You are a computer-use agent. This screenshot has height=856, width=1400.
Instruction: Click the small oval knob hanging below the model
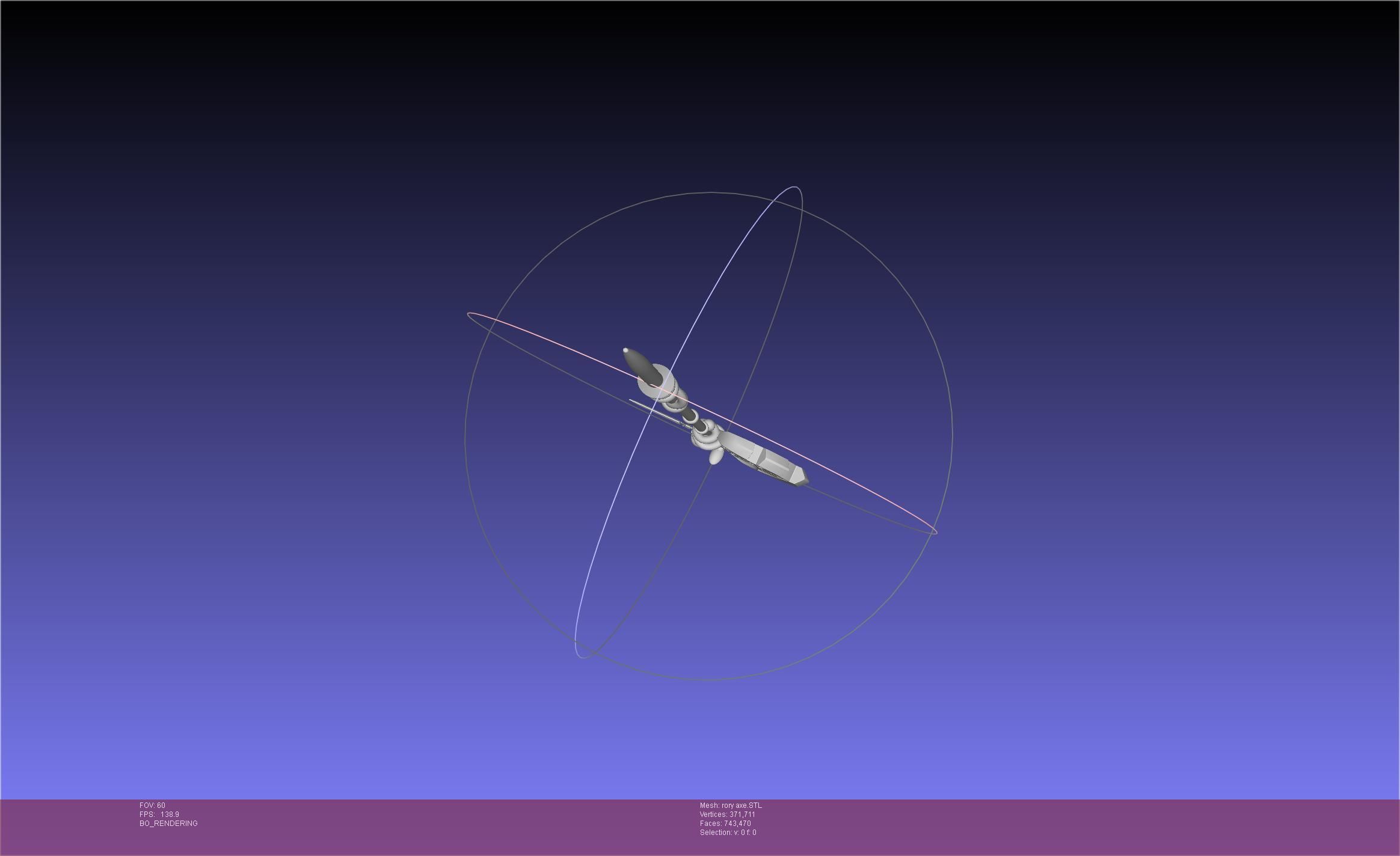click(716, 457)
